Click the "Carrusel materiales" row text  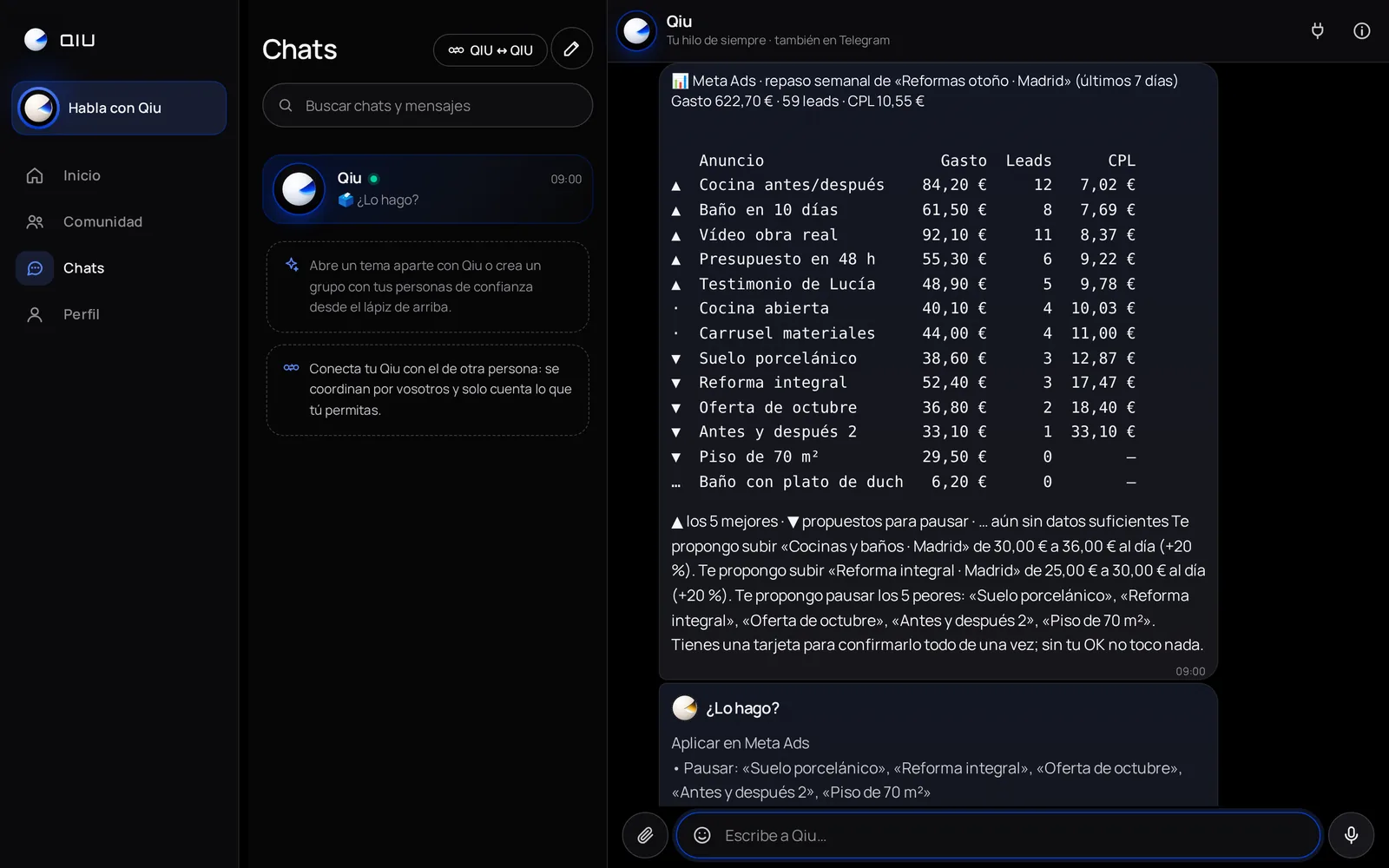787,333
